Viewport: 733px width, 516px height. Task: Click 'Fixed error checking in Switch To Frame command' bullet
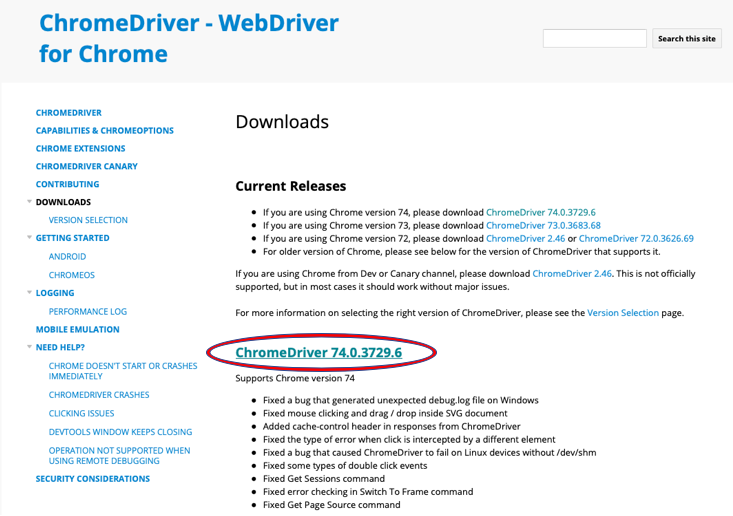click(368, 492)
